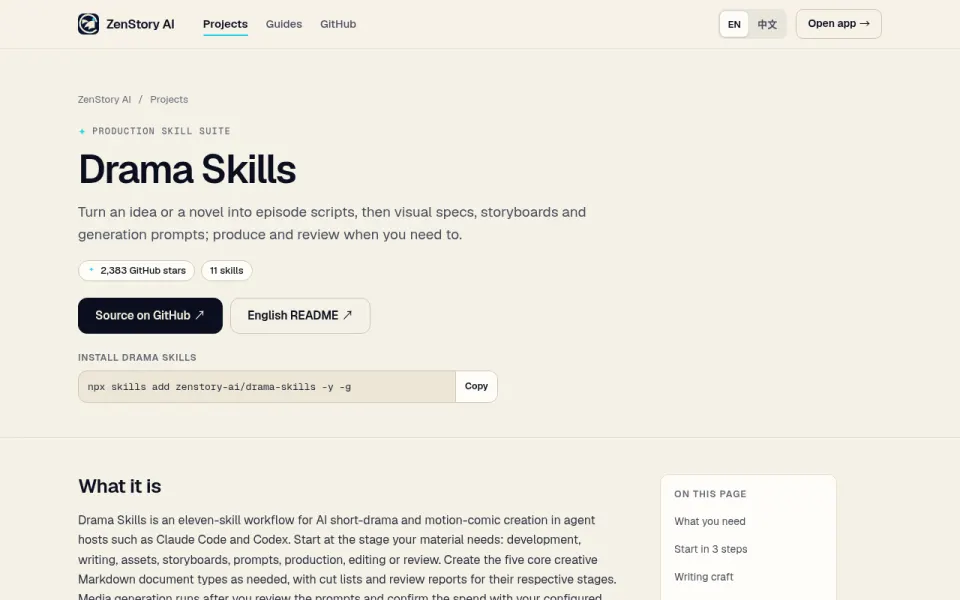Click the ZenStory AI brand name text
The height and width of the screenshot is (600, 960).
[x=140, y=24]
